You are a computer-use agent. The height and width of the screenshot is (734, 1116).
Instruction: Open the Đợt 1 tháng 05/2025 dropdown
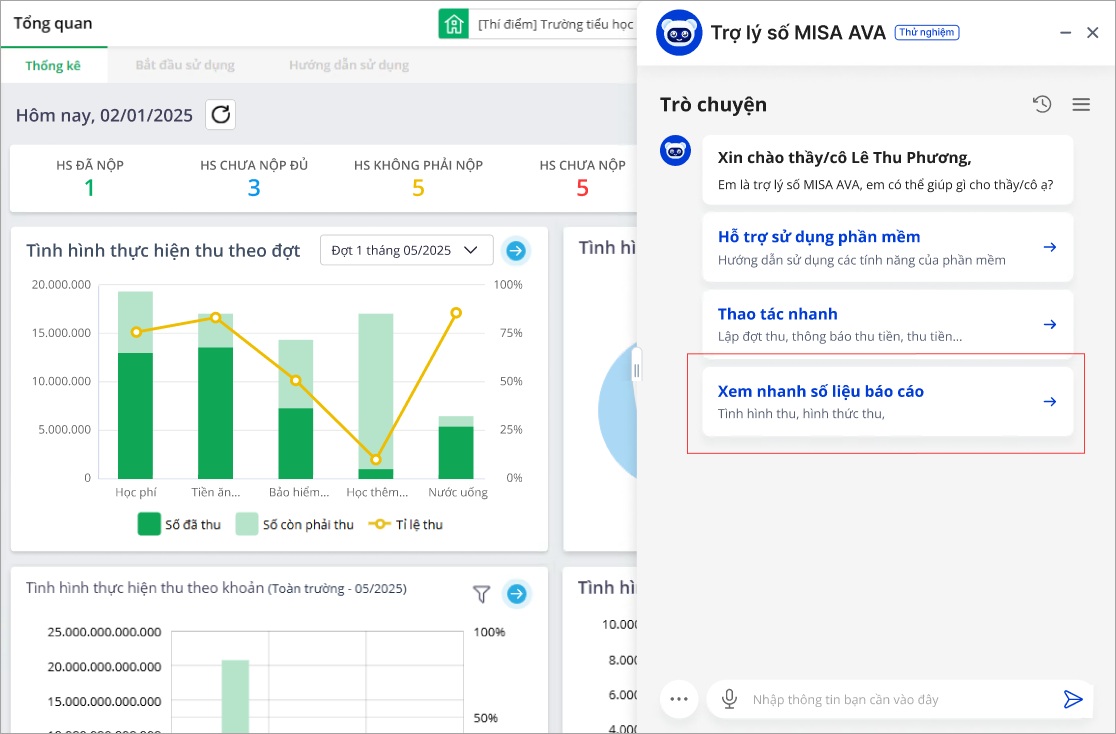click(x=406, y=250)
